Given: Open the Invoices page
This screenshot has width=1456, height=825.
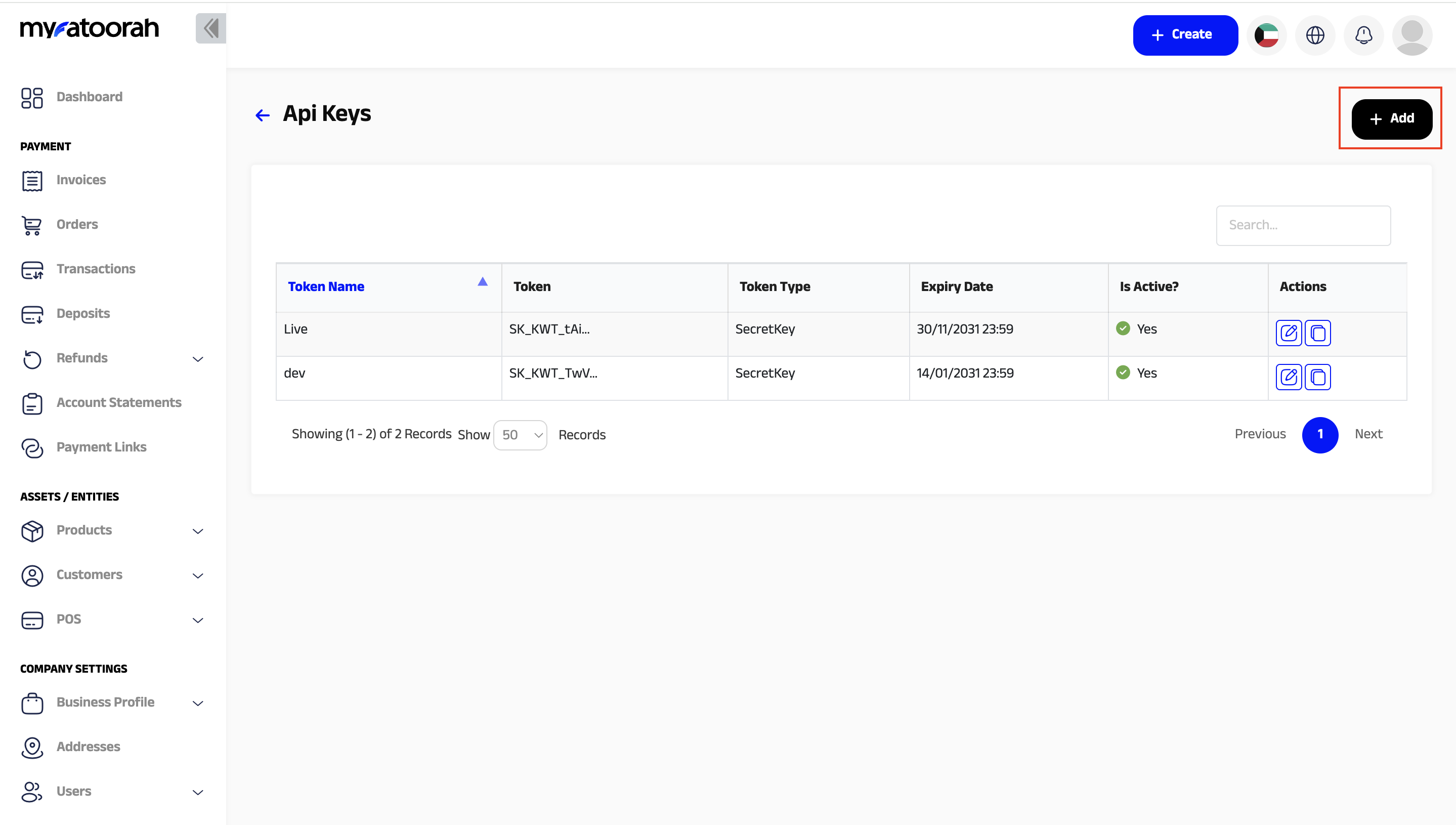Looking at the screenshot, I should tap(81, 180).
